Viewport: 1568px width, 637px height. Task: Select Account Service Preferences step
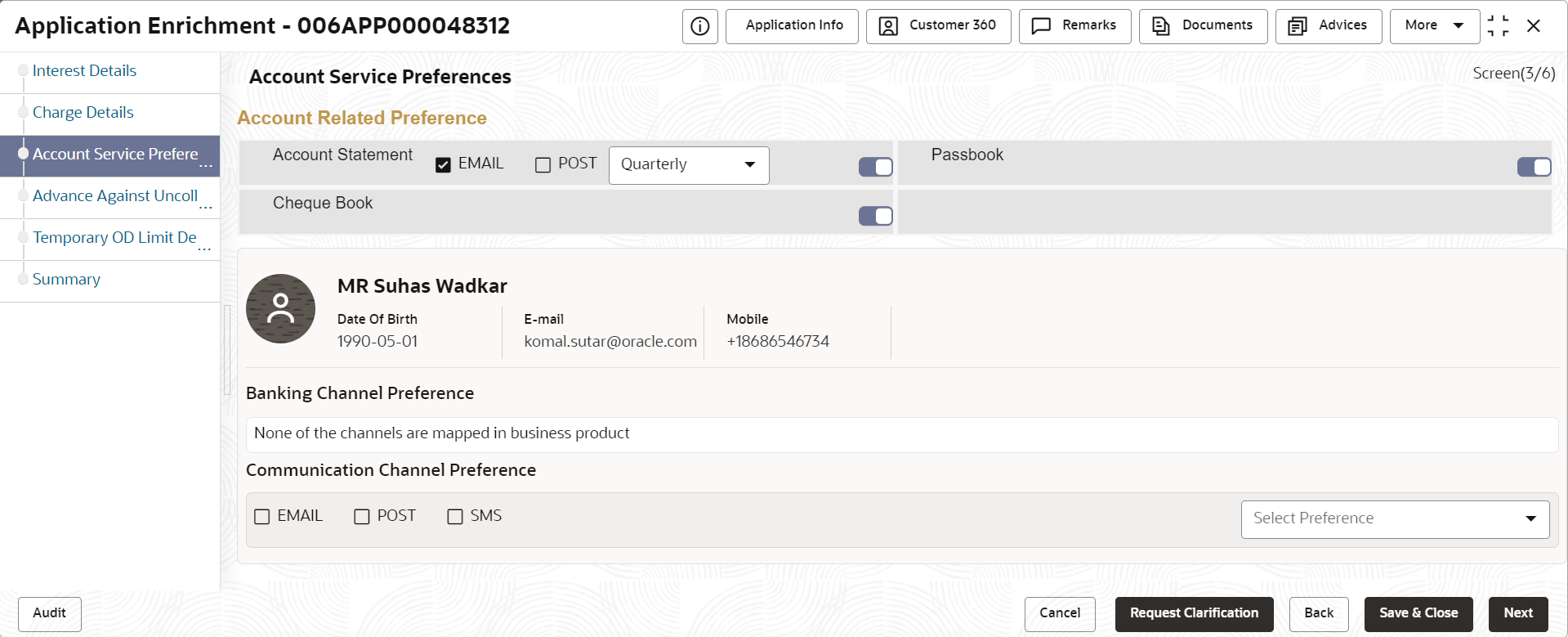click(x=110, y=155)
